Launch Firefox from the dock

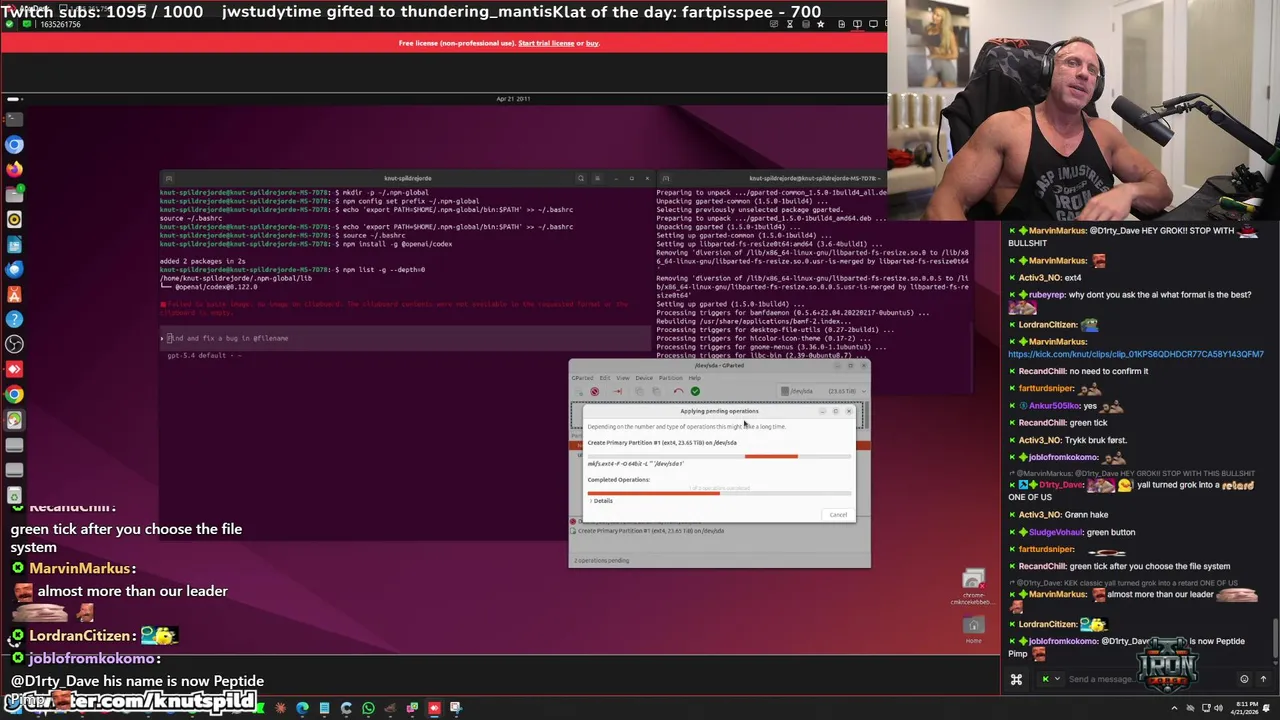(x=14, y=170)
